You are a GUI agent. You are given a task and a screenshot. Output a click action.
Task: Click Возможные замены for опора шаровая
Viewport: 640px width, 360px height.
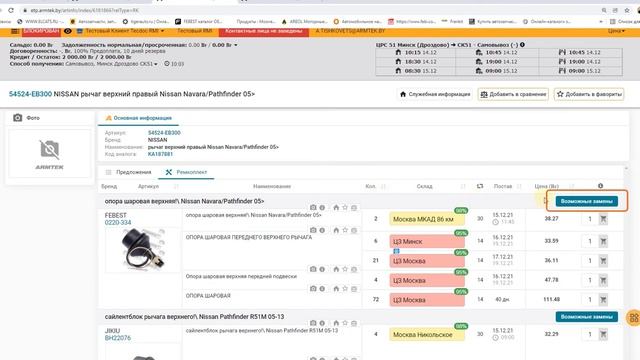587,201
